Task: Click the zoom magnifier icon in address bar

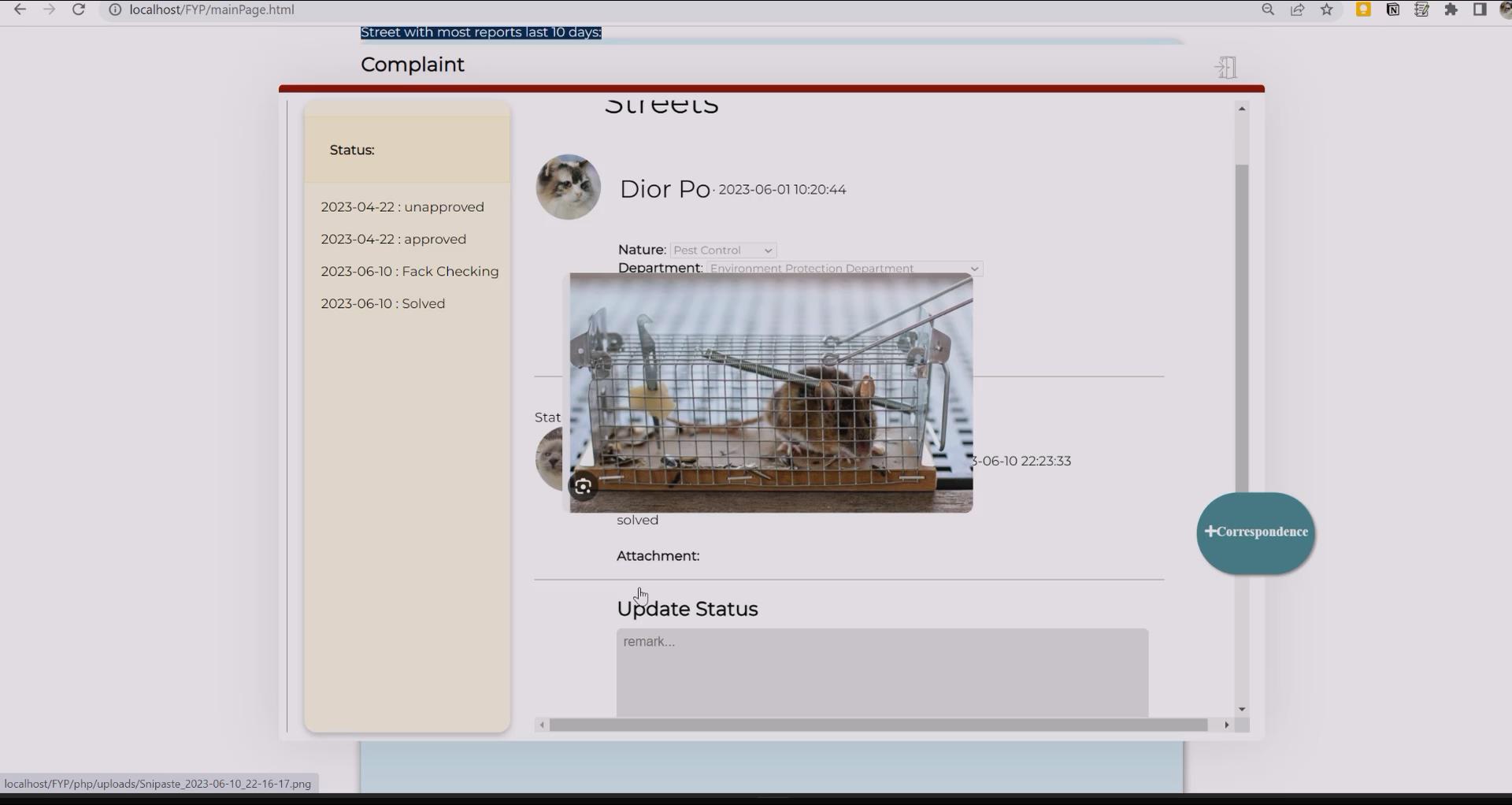Action: click(1268, 9)
